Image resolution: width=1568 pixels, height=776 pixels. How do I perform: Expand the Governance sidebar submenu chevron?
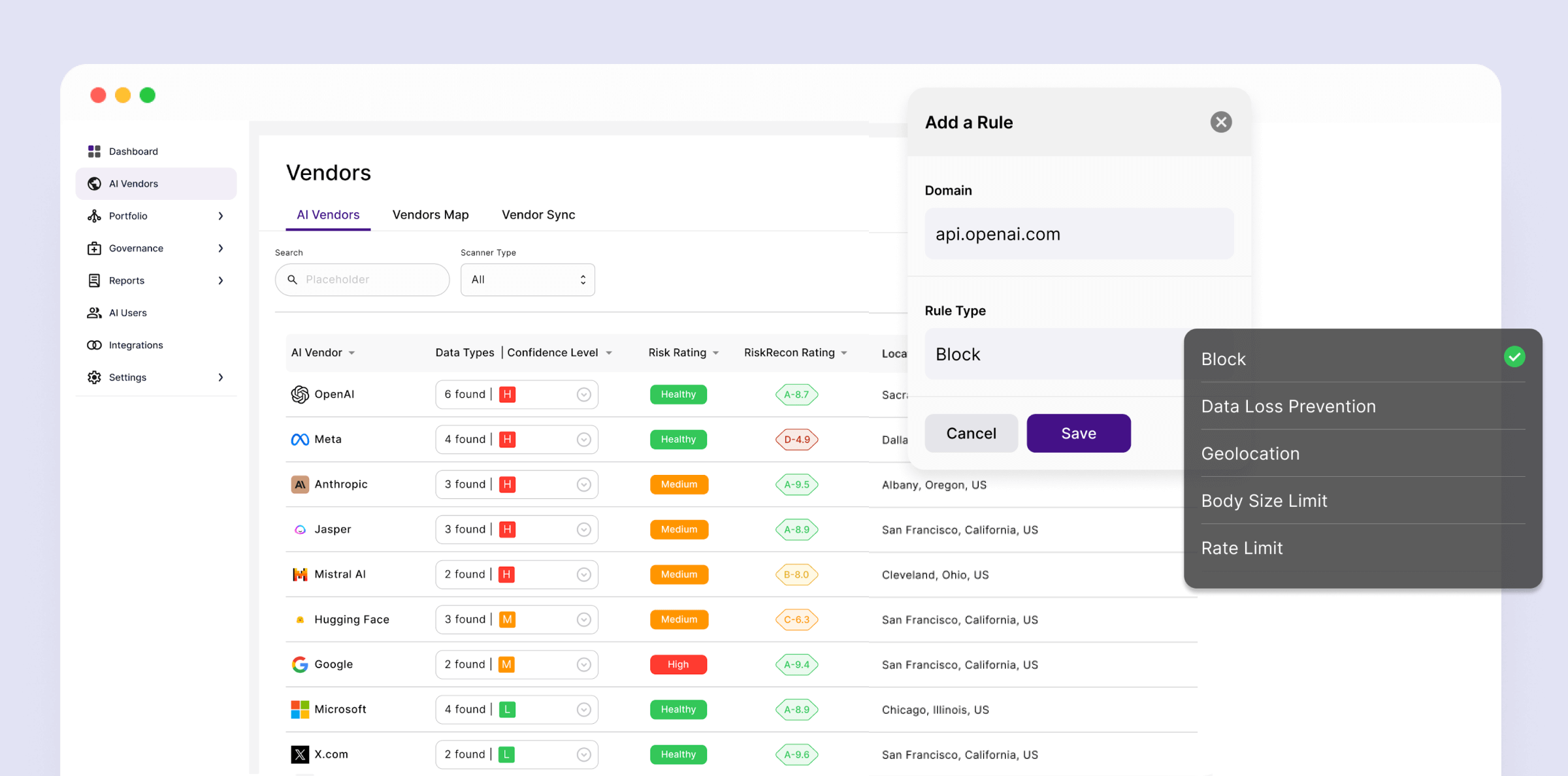point(221,248)
